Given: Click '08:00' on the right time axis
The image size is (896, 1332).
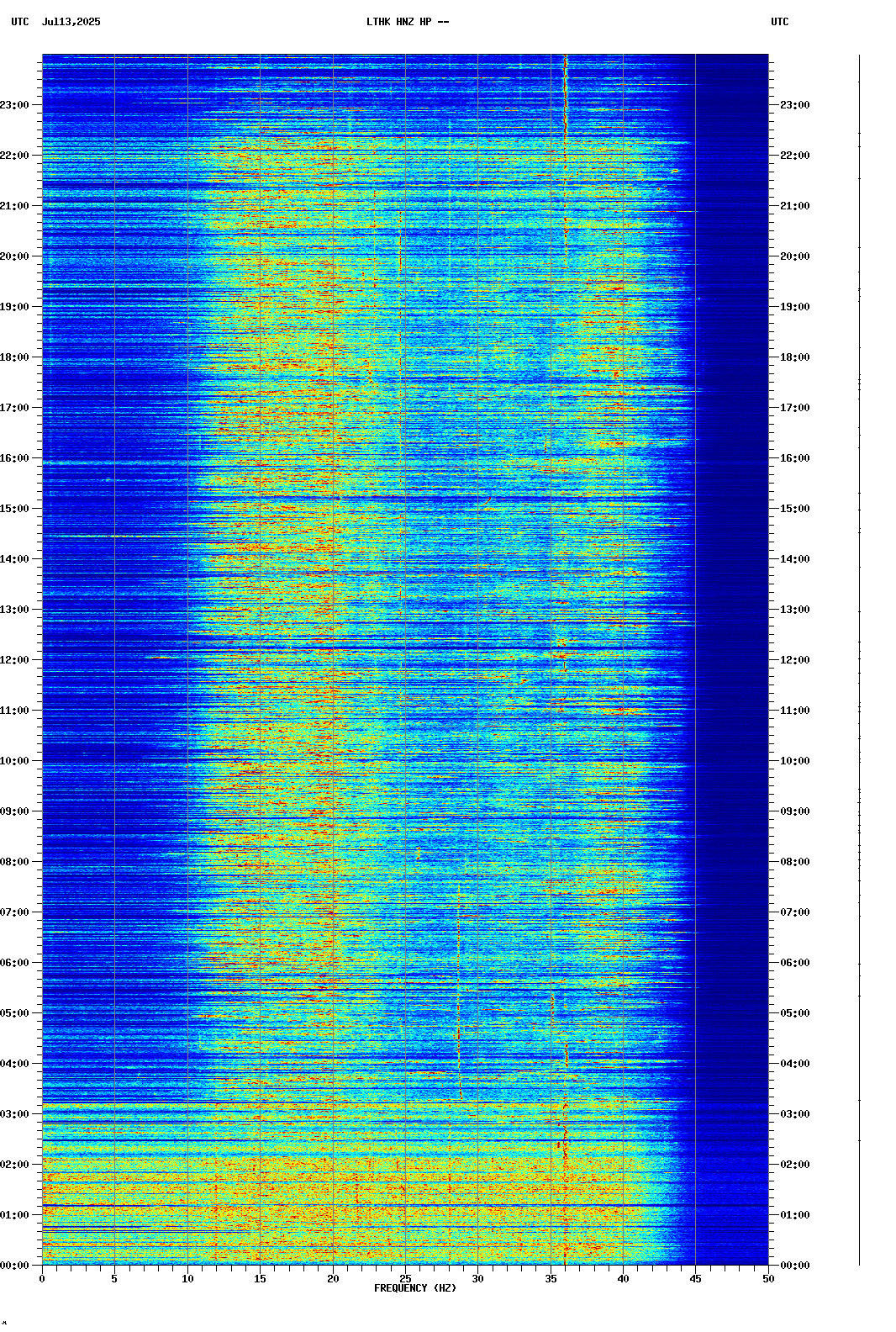Looking at the screenshot, I should [795, 862].
